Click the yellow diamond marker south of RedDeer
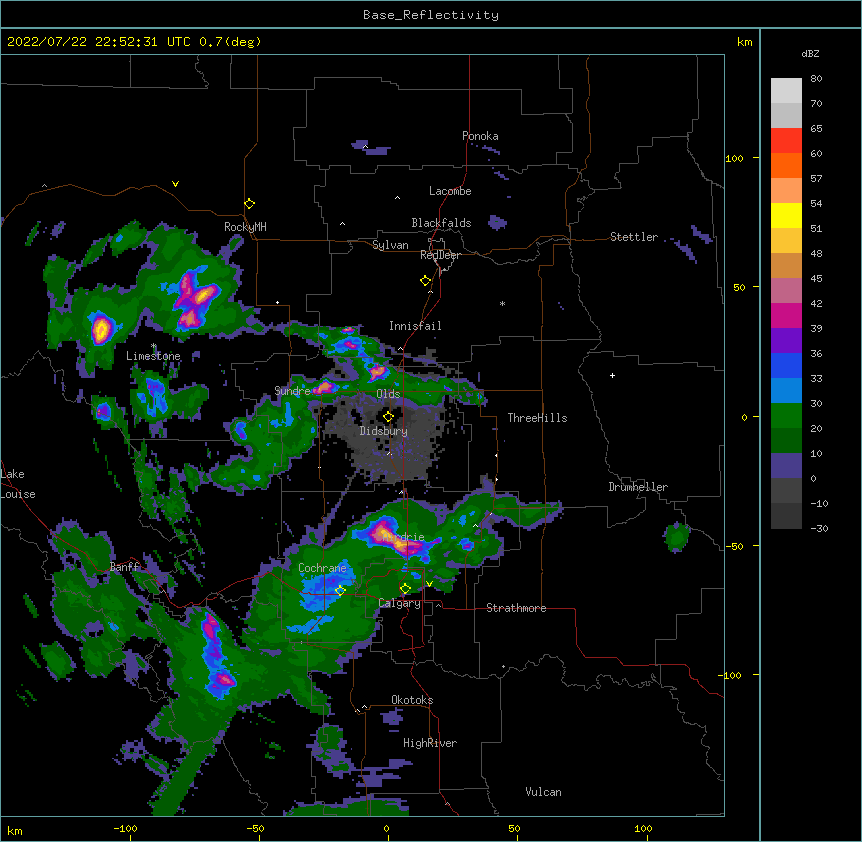This screenshot has height=842, width=862. click(x=425, y=281)
